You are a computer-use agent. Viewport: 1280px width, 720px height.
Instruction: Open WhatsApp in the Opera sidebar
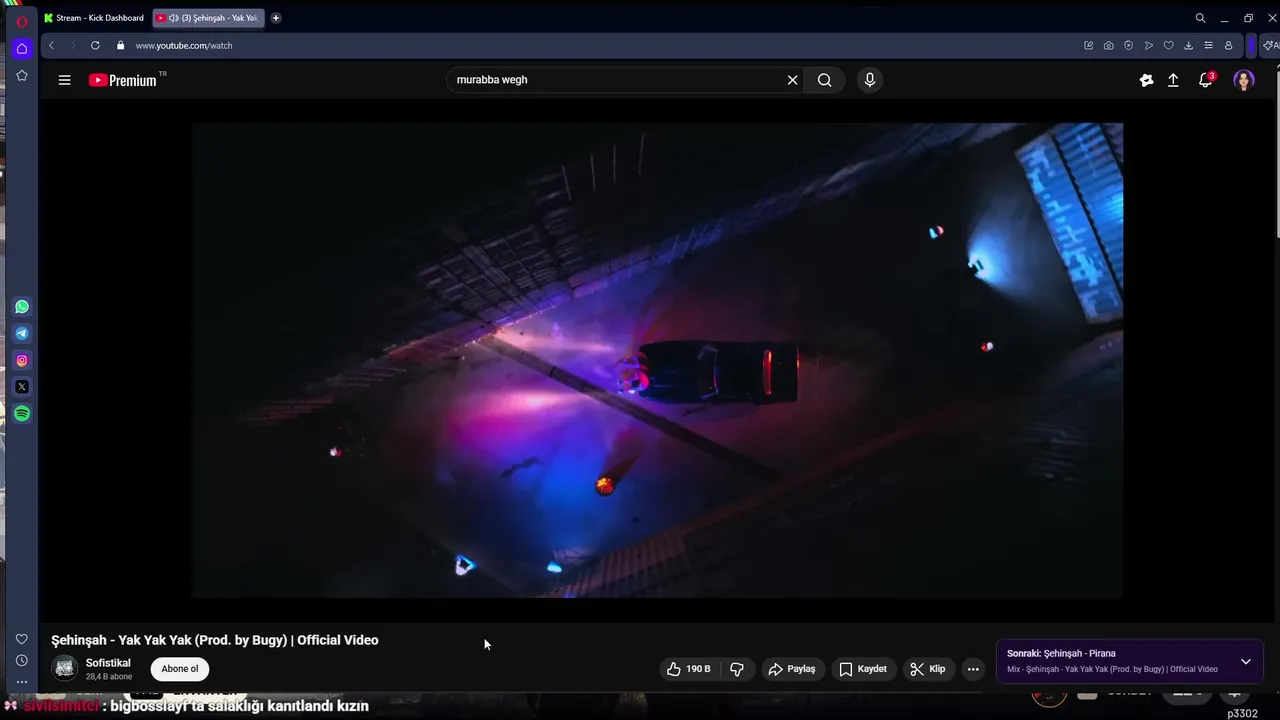point(22,307)
